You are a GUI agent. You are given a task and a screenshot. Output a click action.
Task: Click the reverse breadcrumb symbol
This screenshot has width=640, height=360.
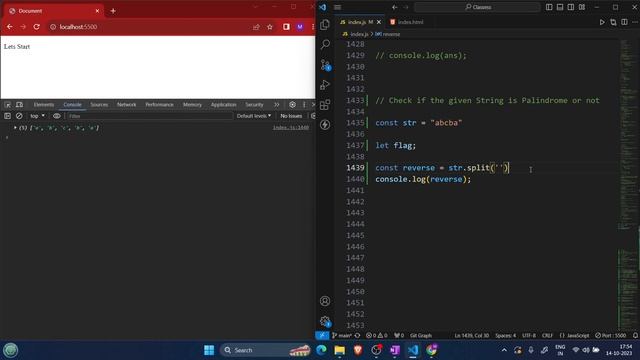click(x=388, y=34)
